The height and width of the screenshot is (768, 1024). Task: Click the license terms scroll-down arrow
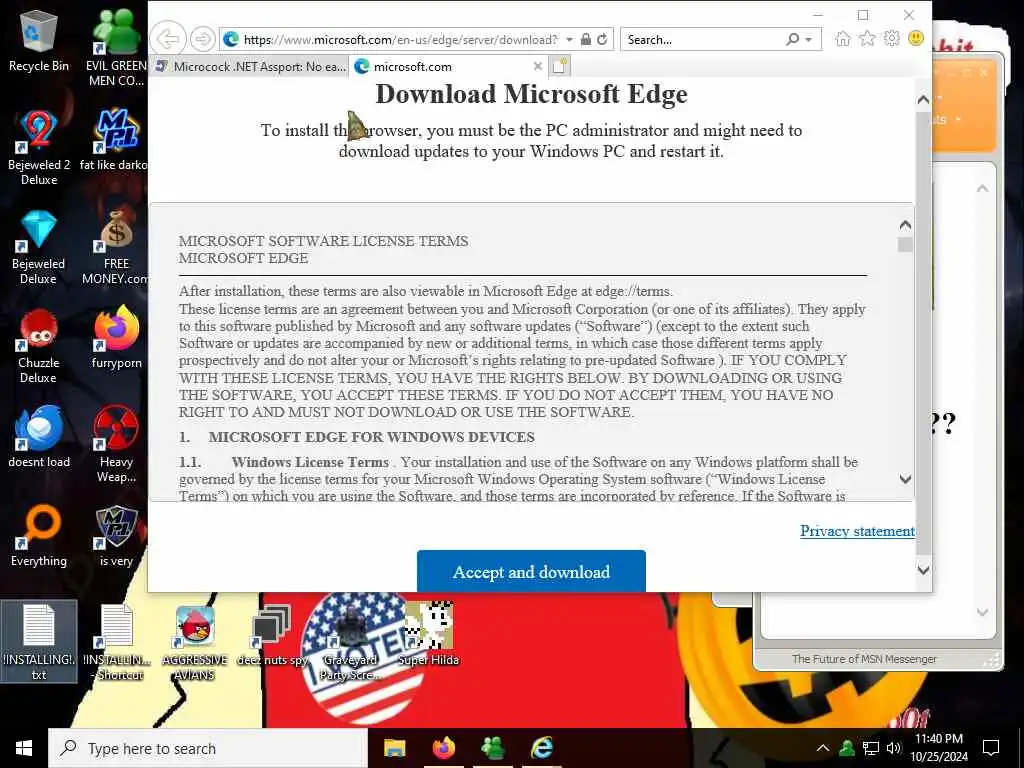[905, 479]
